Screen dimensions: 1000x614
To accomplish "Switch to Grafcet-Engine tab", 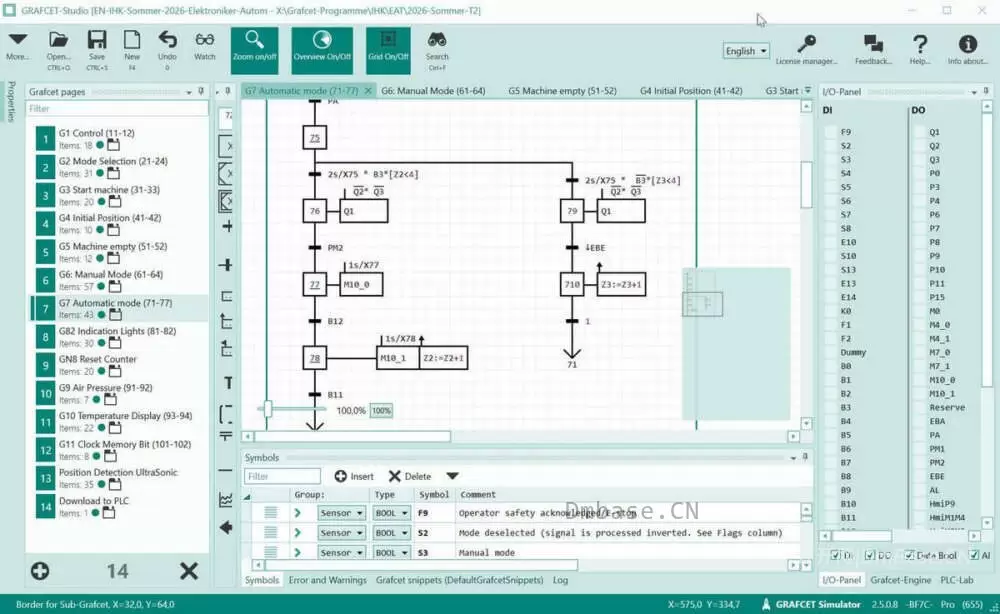I will (901, 580).
